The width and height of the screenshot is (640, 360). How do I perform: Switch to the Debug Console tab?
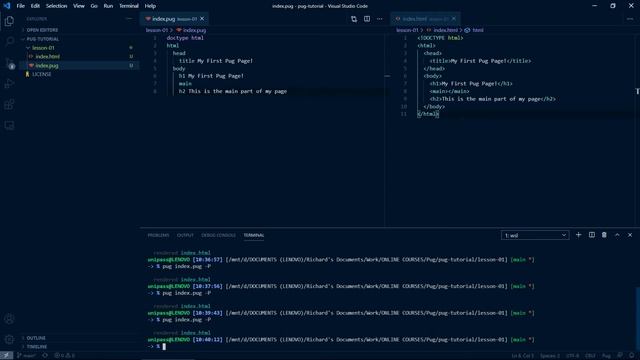218,236
